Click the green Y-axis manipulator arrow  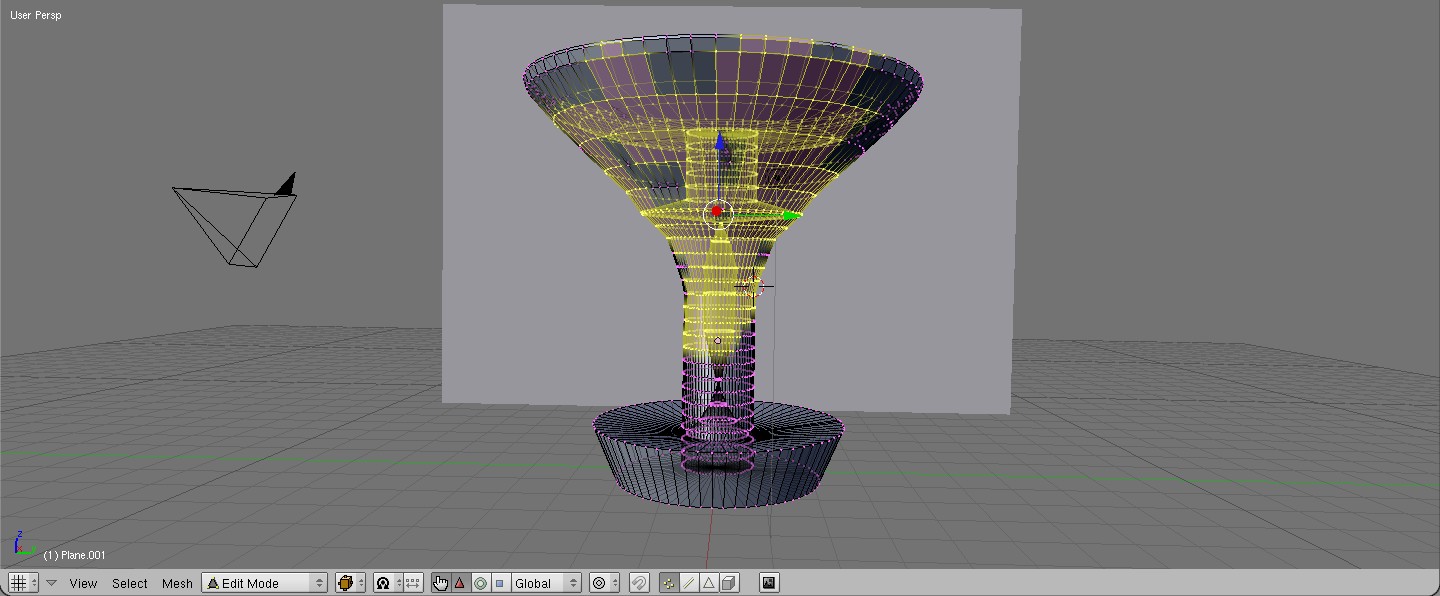click(x=792, y=214)
